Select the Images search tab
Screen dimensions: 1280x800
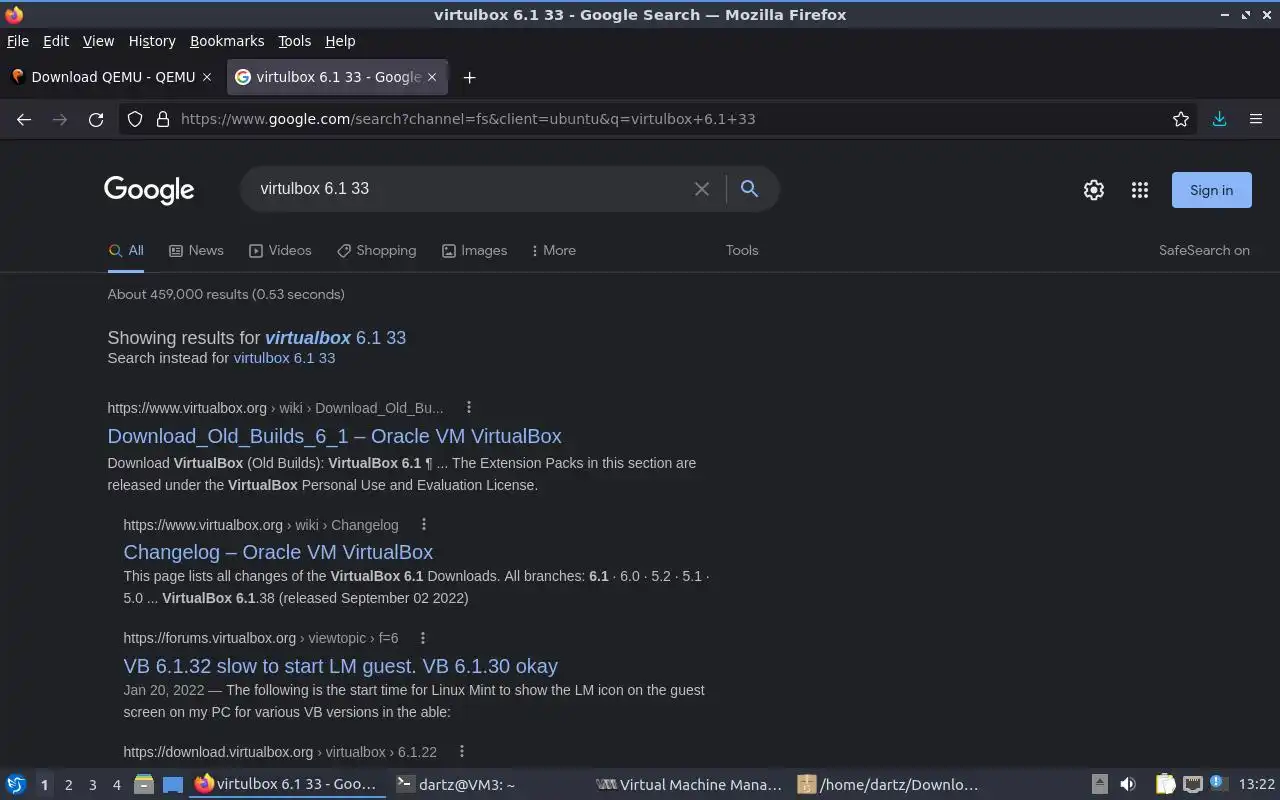coord(474,250)
